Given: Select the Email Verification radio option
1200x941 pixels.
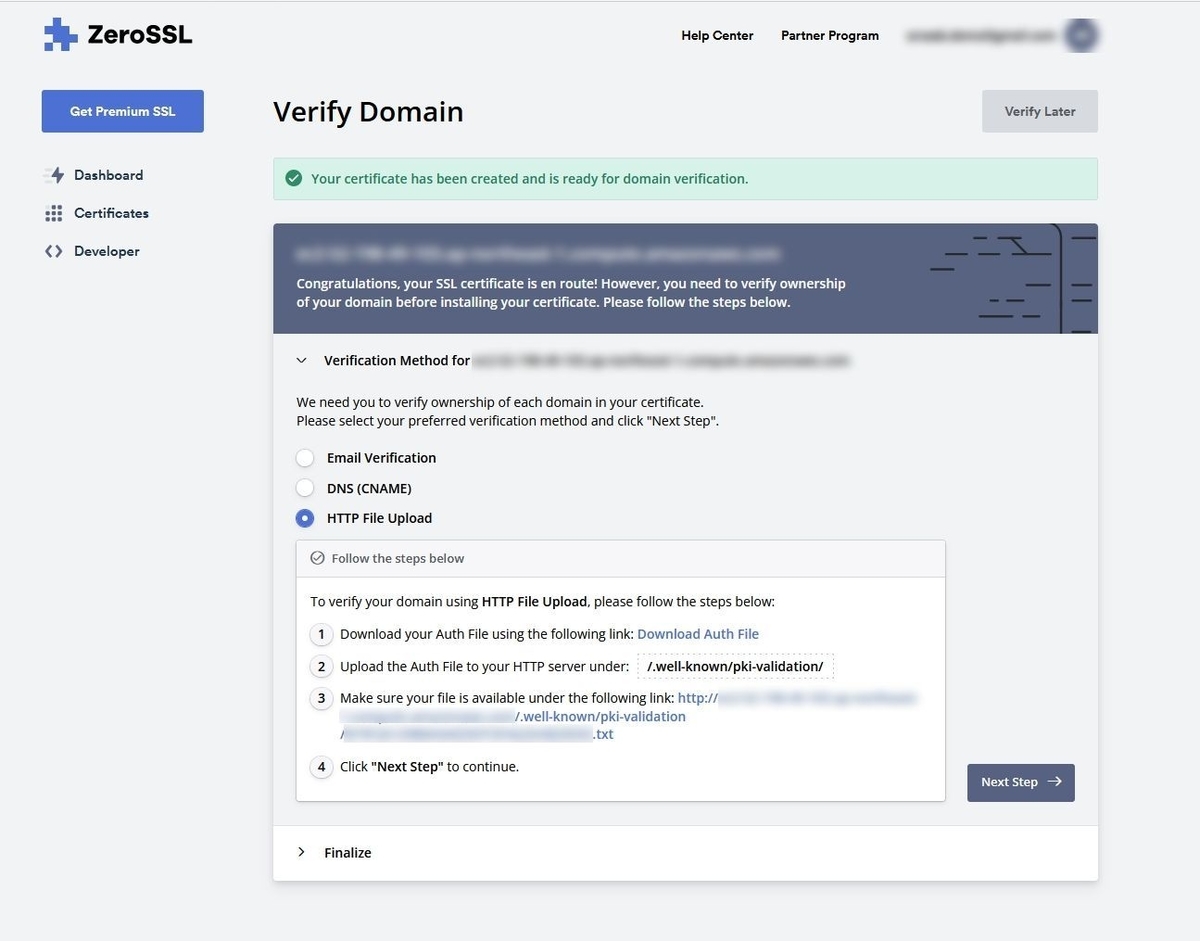Looking at the screenshot, I should (305, 458).
